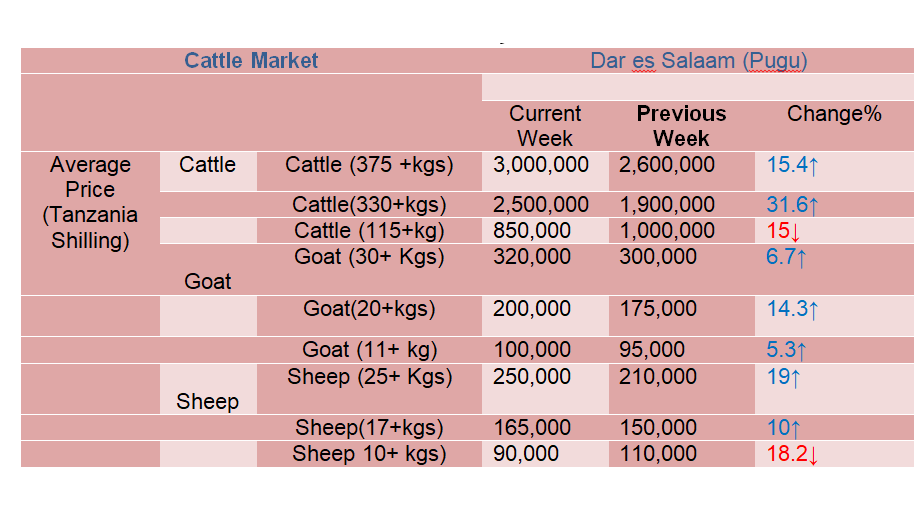Click the Cattle (375 +kgs) row label
Viewport: 923px width, 519px height.
point(368,165)
